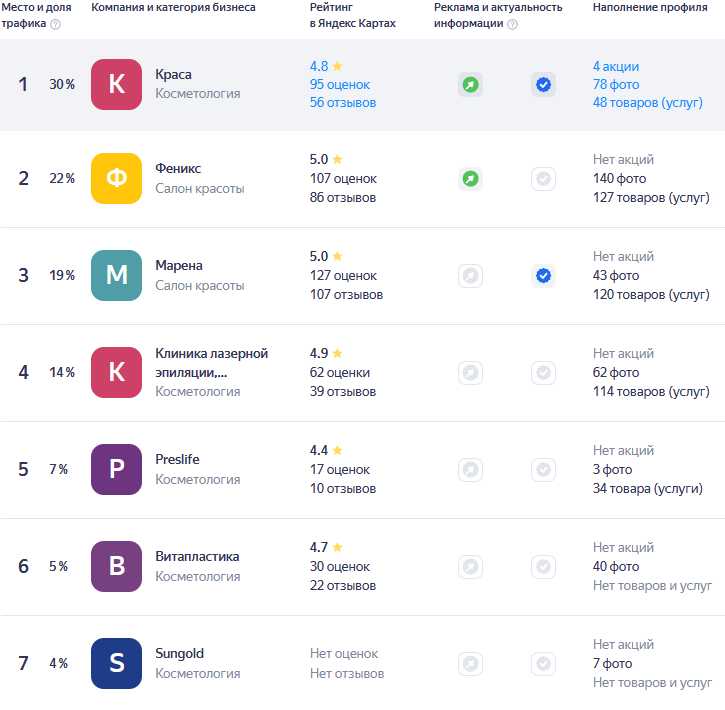Click the yellow Феникс company logo
The width and height of the screenshot is (725, 710).
click(x=117, y=178)
